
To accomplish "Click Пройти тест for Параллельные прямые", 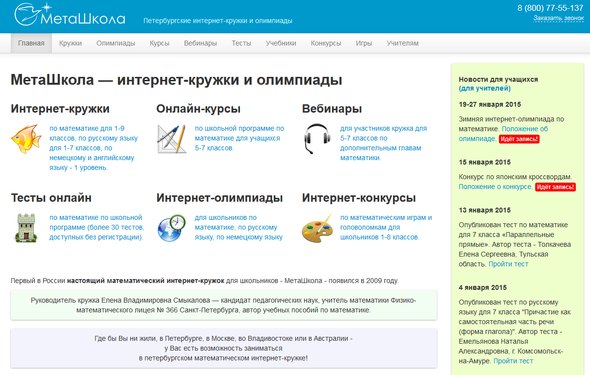I will coord(508,264).
